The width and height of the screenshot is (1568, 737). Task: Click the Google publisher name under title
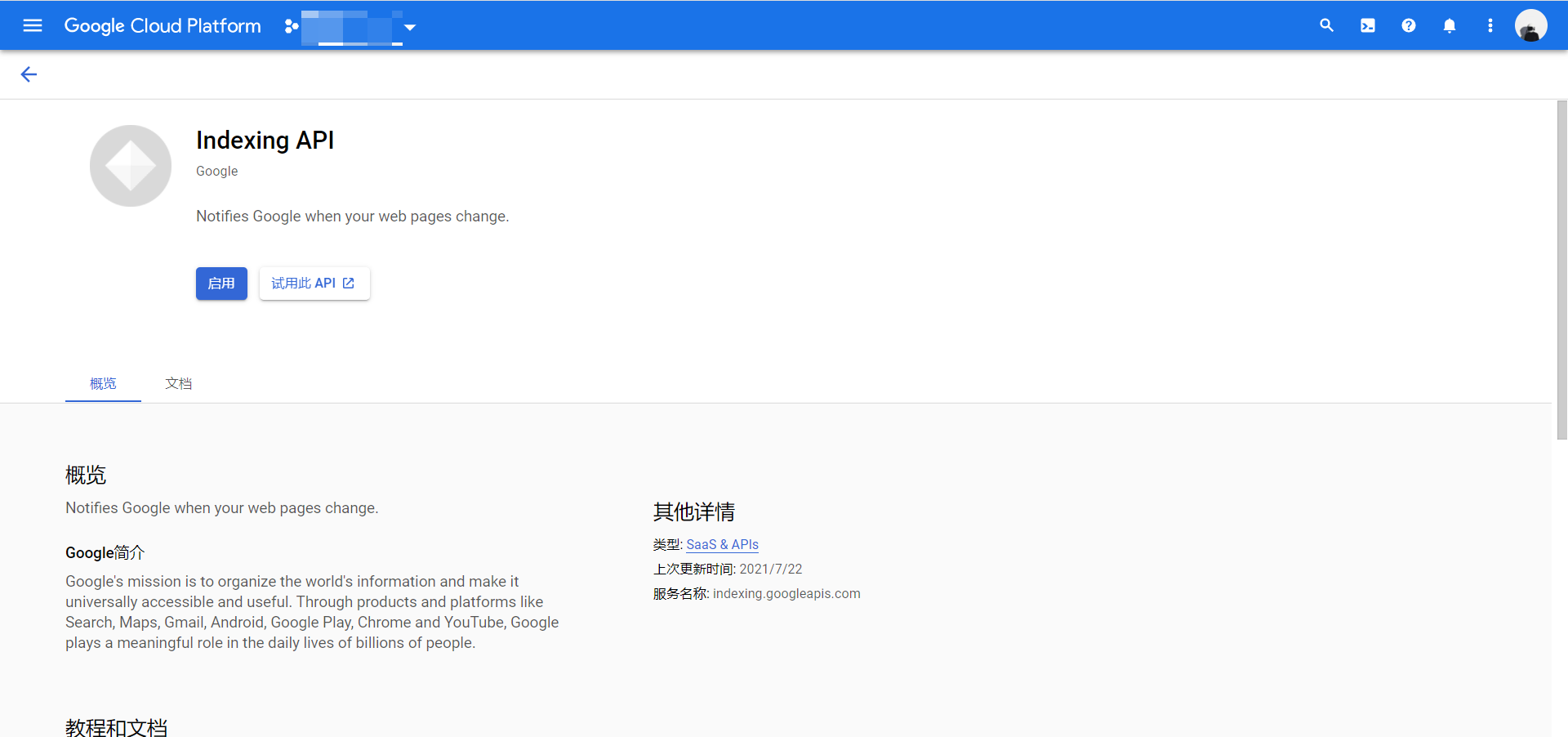[217, 171]
